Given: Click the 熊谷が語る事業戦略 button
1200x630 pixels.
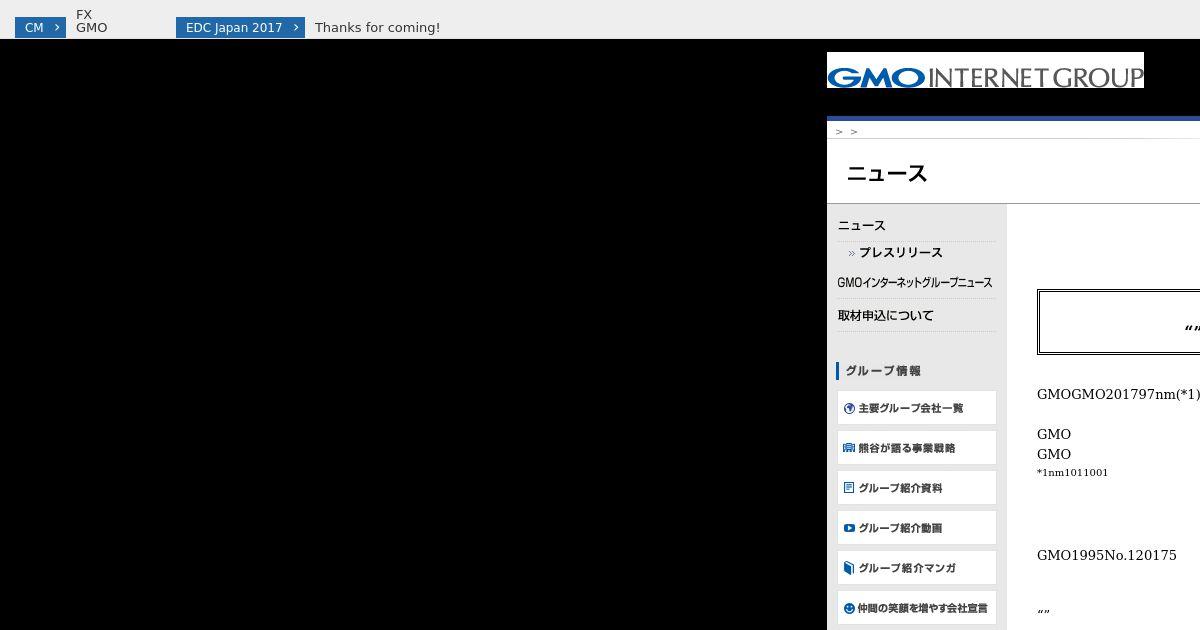Looking at the screenshot, I should pos(917,448).
